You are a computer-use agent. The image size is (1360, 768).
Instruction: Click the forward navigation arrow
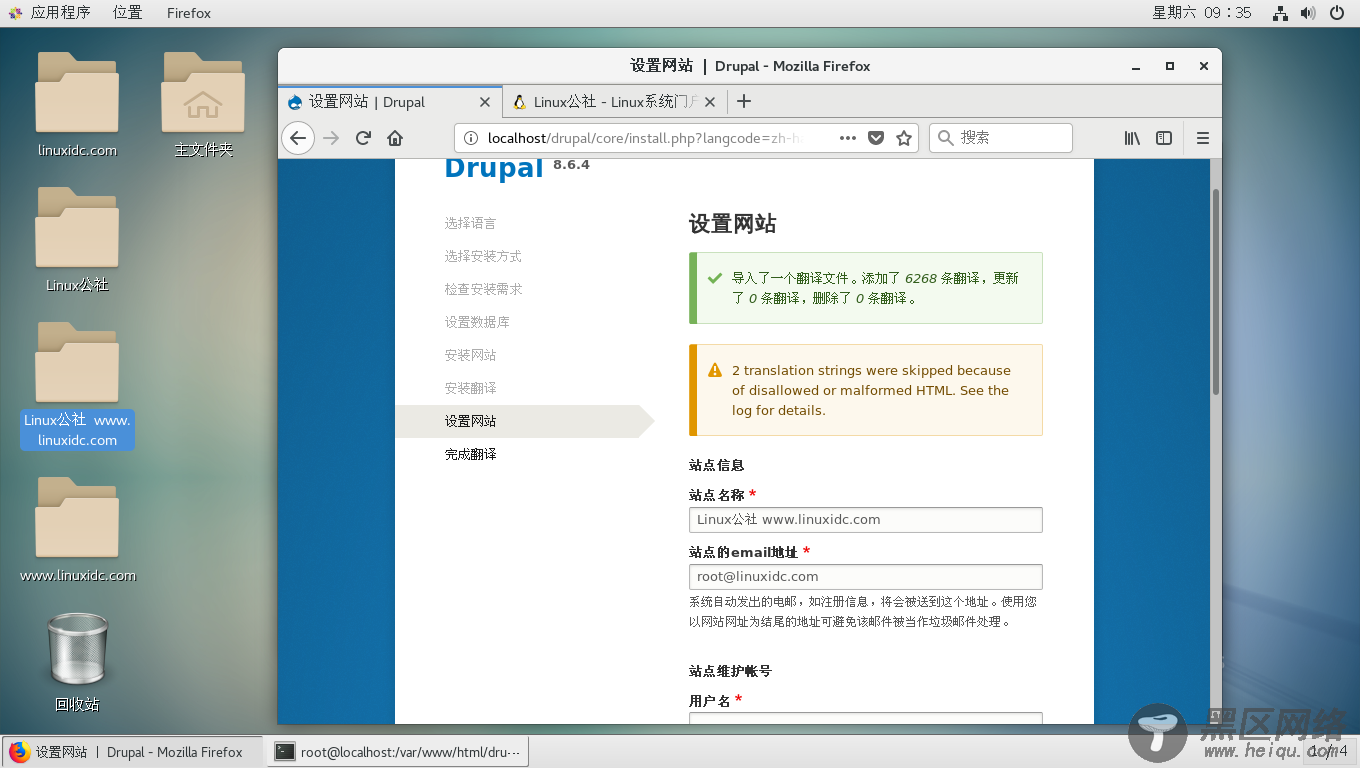coord(331,138)
